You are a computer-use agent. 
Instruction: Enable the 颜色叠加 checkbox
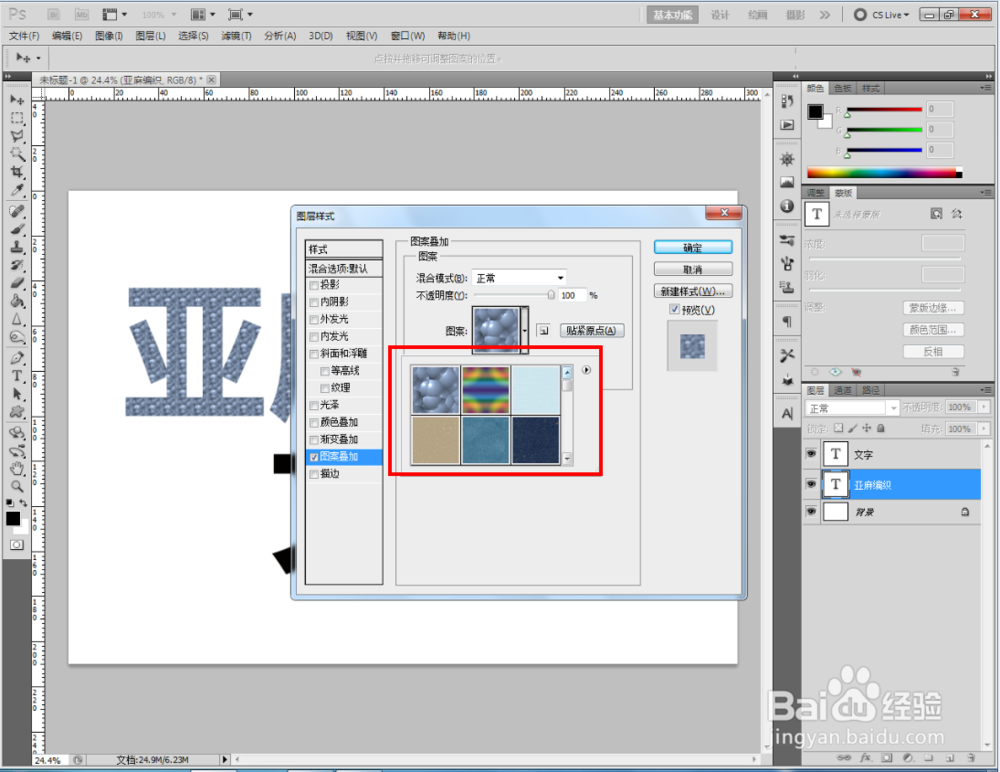[x=314, y=423]
